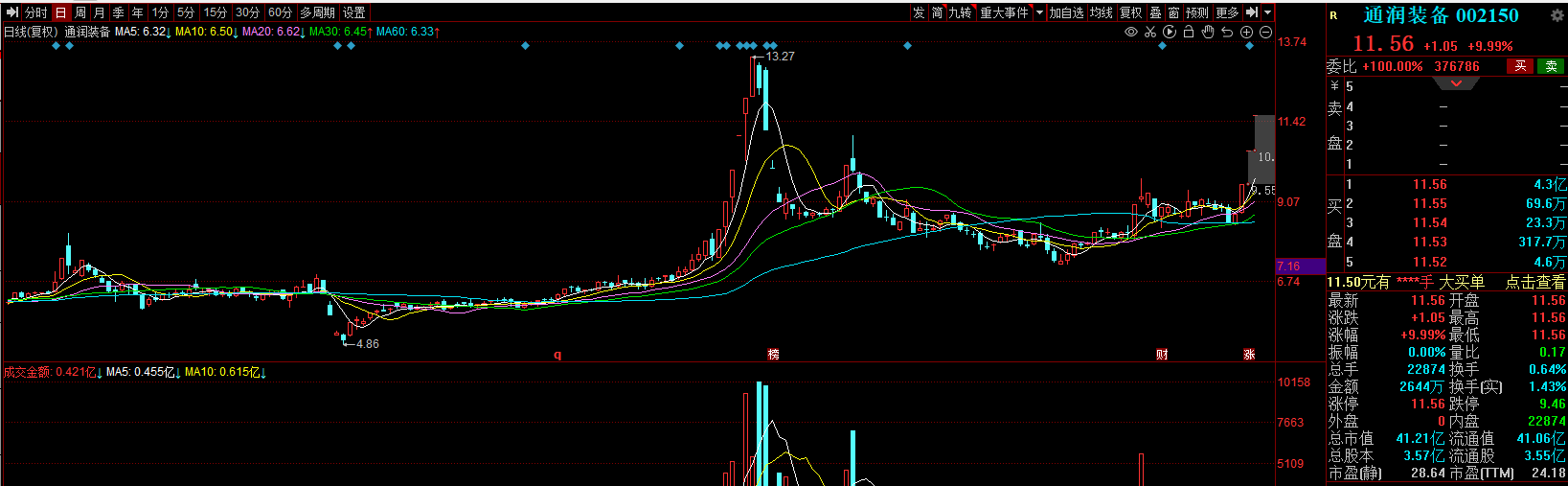Expand the last toolbar dropdown arrow
Screen dimensions: 1568x486
coord(1268,12)
